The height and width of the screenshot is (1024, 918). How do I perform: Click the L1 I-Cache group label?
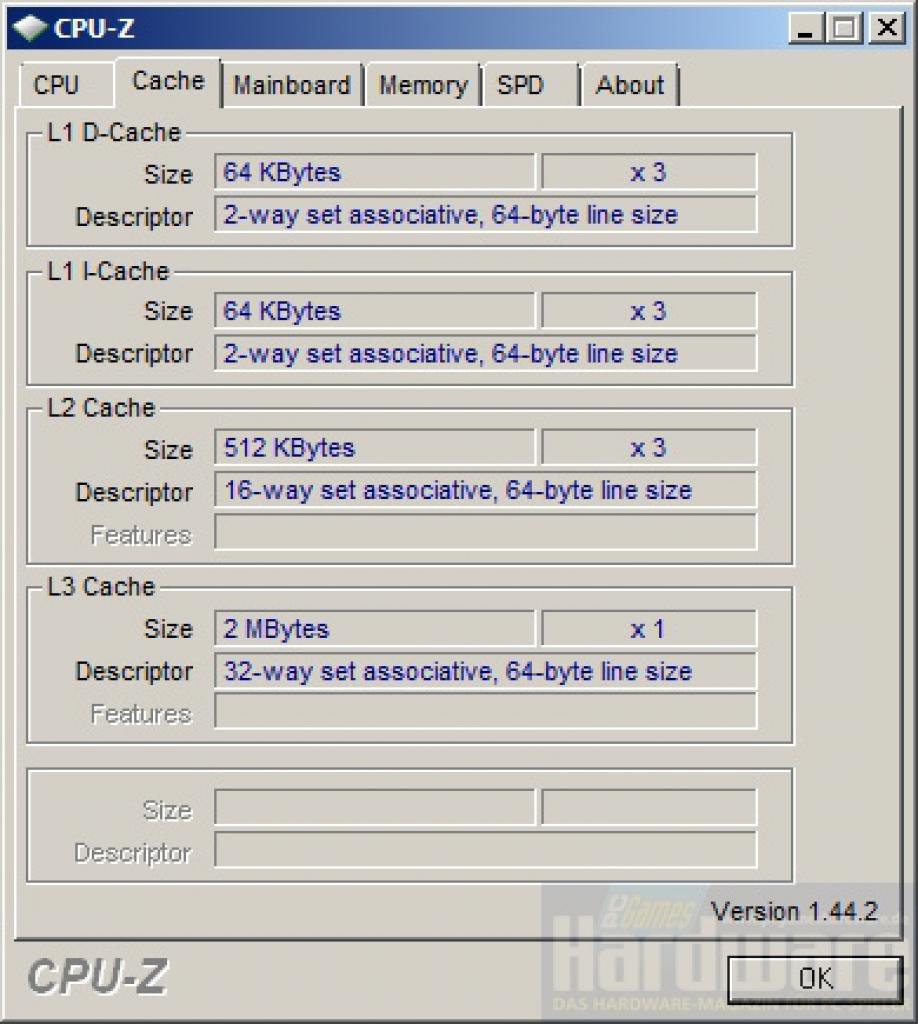click(108, 271)
